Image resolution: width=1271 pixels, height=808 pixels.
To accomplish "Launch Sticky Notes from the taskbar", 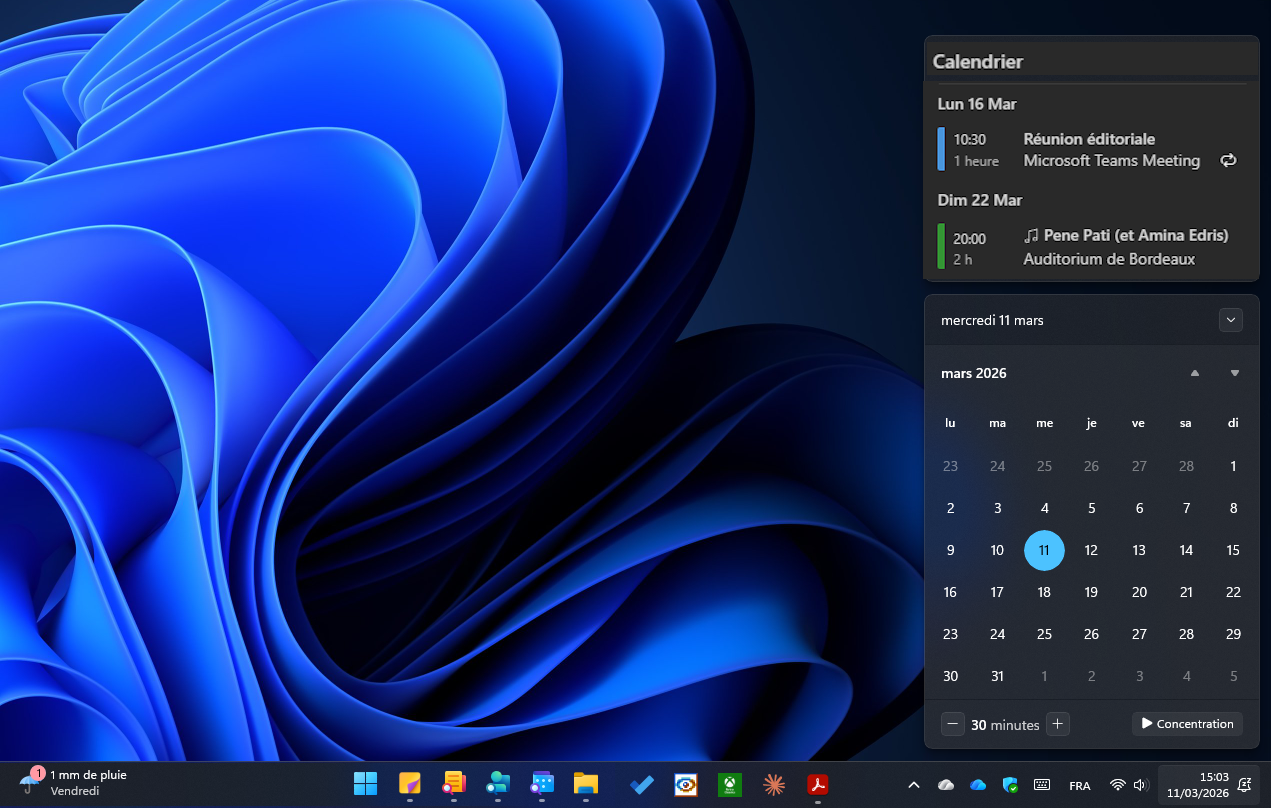I will [410, 785].
